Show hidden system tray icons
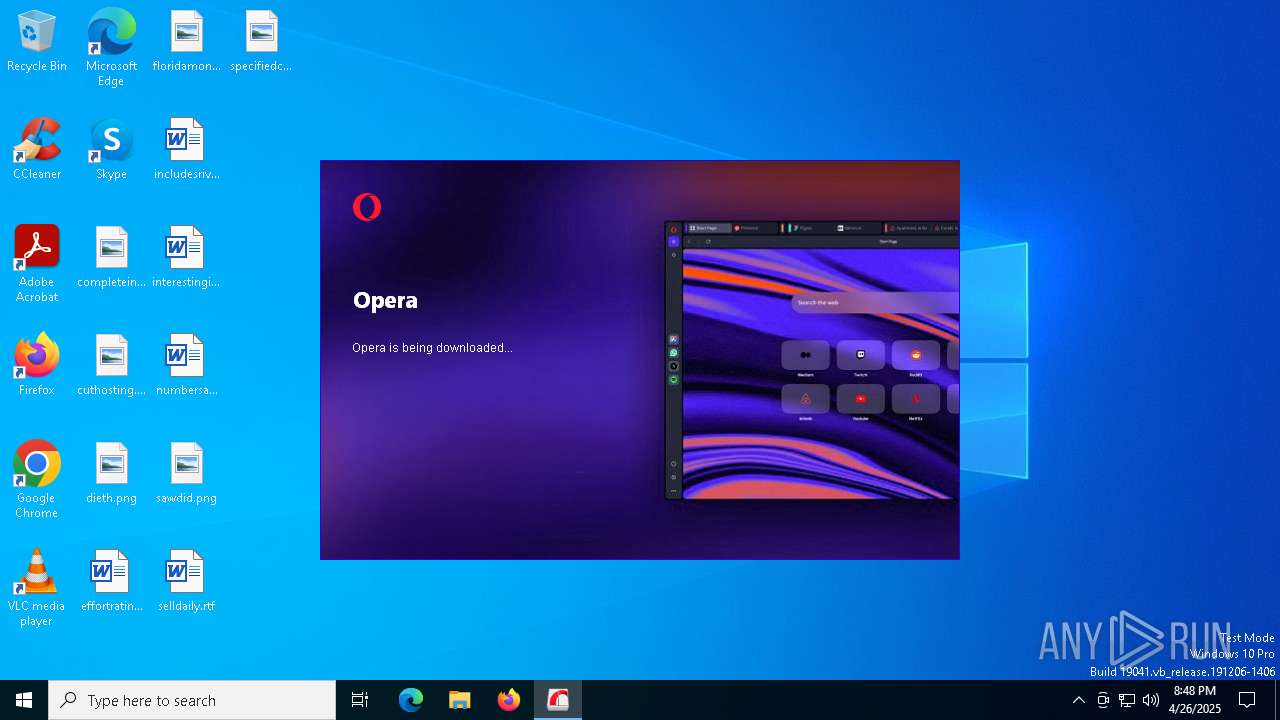The image size is (1280, 720). coord(1078,700)
